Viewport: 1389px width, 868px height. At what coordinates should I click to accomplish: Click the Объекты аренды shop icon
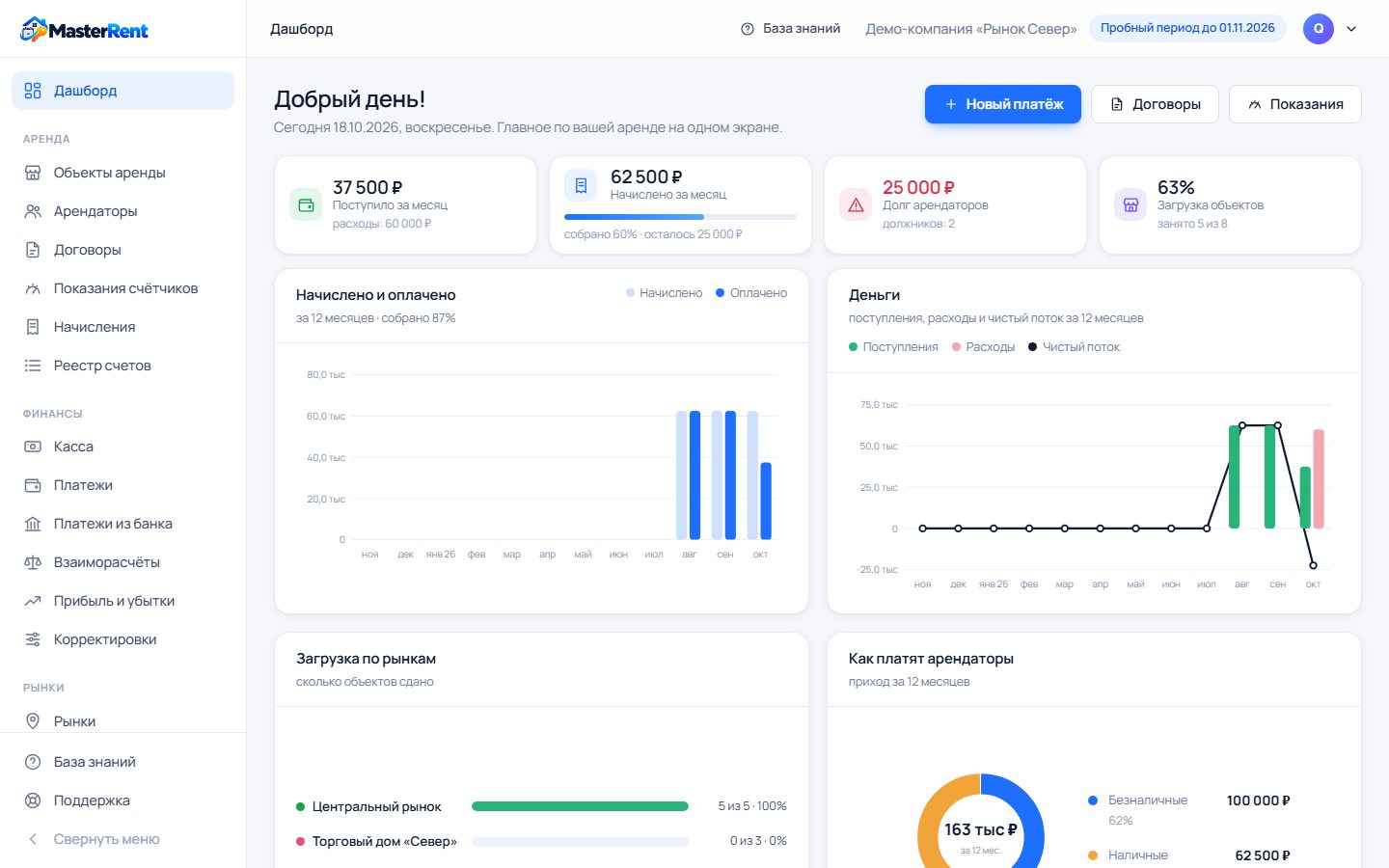(x=33, y=173)
